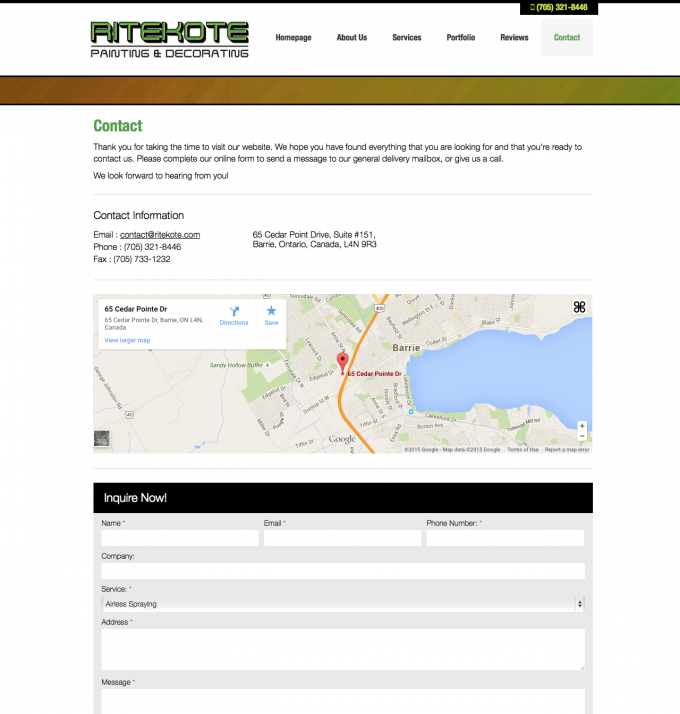Click the red map pin marker

[342, 363]
